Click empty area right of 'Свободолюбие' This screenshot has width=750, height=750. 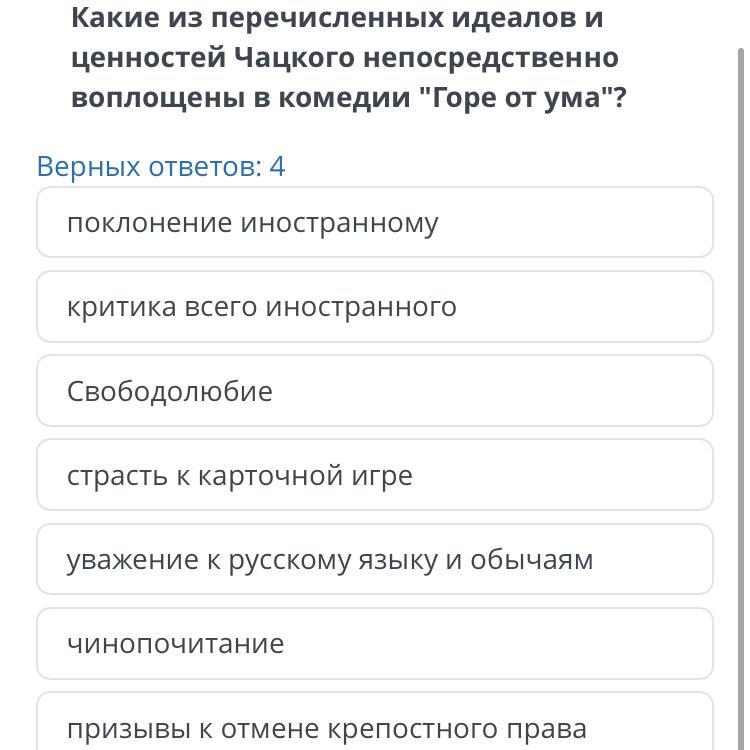tap(493, 391)
